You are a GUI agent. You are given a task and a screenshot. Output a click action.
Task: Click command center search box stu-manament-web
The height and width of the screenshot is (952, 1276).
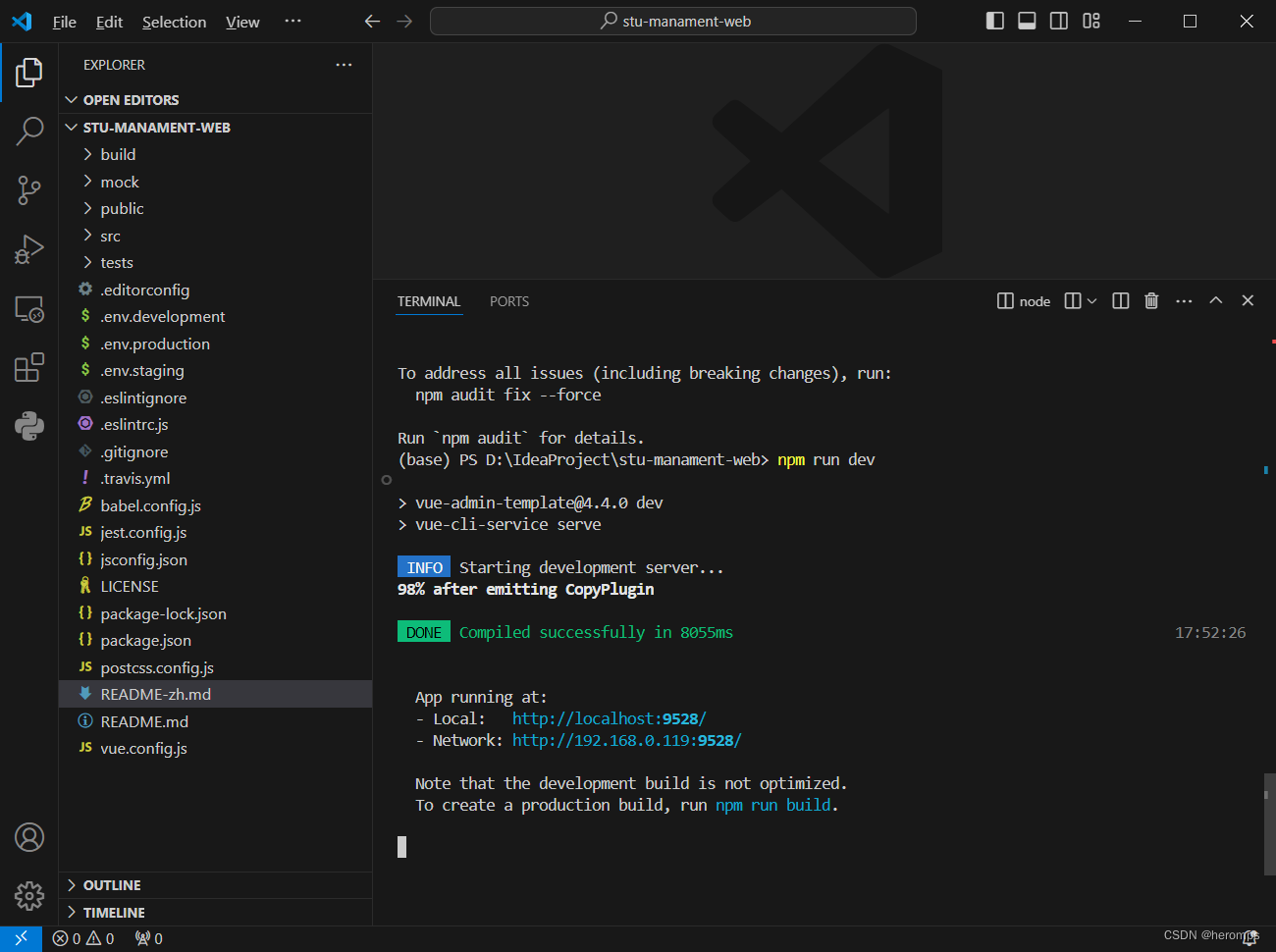pos(673,22)
